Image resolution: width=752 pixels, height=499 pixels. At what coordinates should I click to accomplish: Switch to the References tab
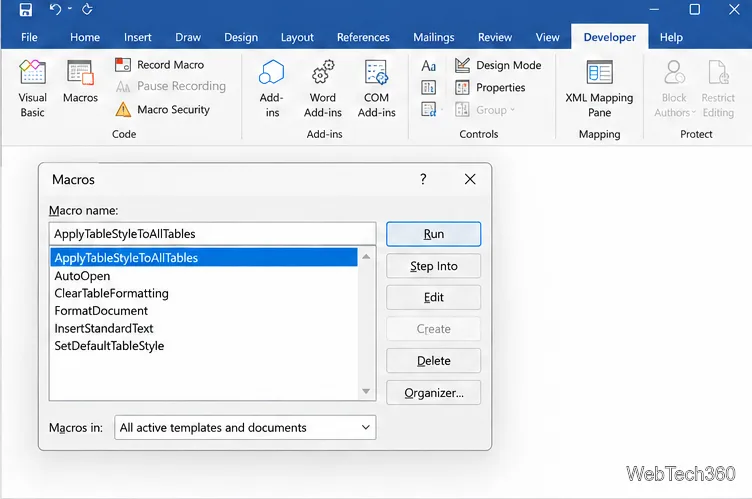363,37
